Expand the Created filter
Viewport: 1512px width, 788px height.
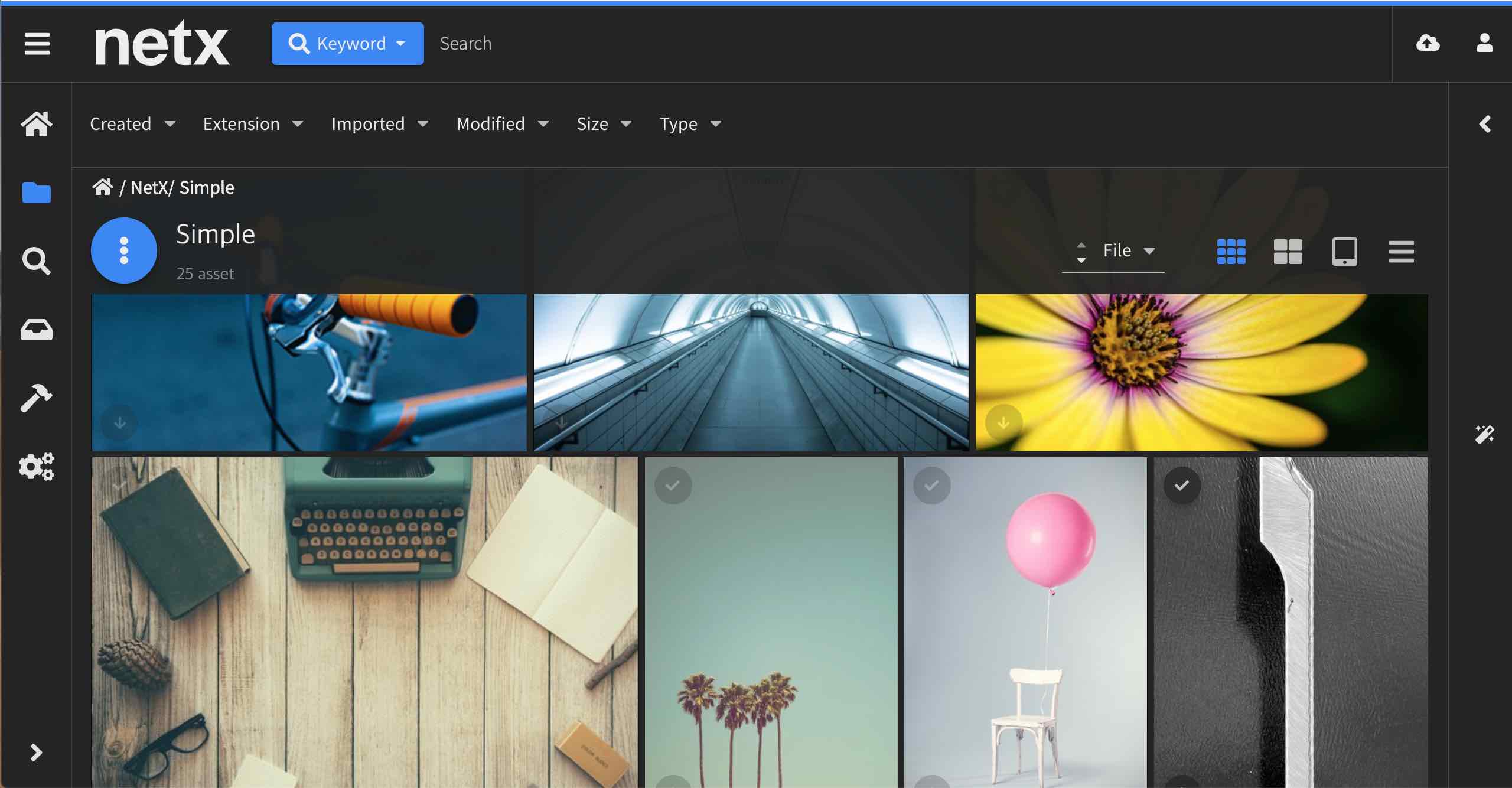point(133,123)
